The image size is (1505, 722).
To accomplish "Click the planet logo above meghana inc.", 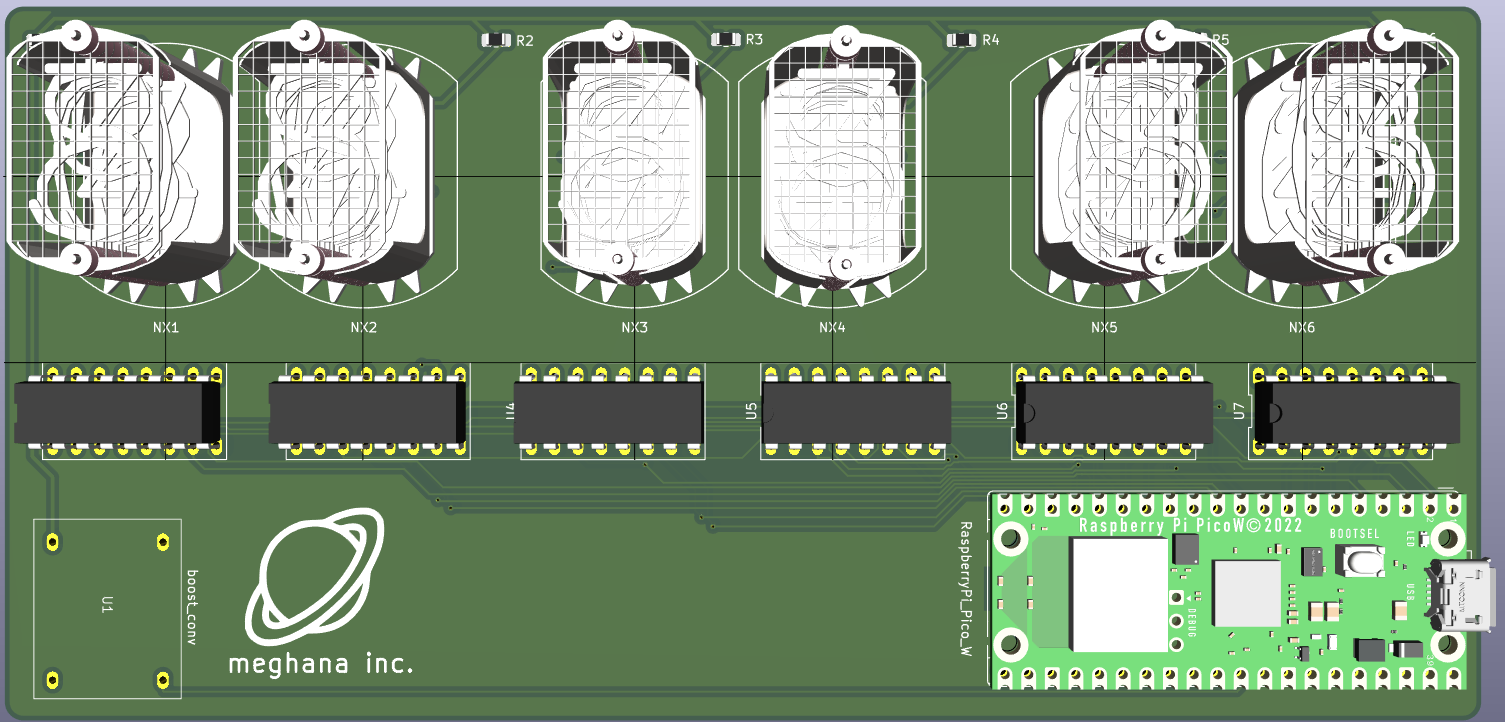I will click(315, 575).
